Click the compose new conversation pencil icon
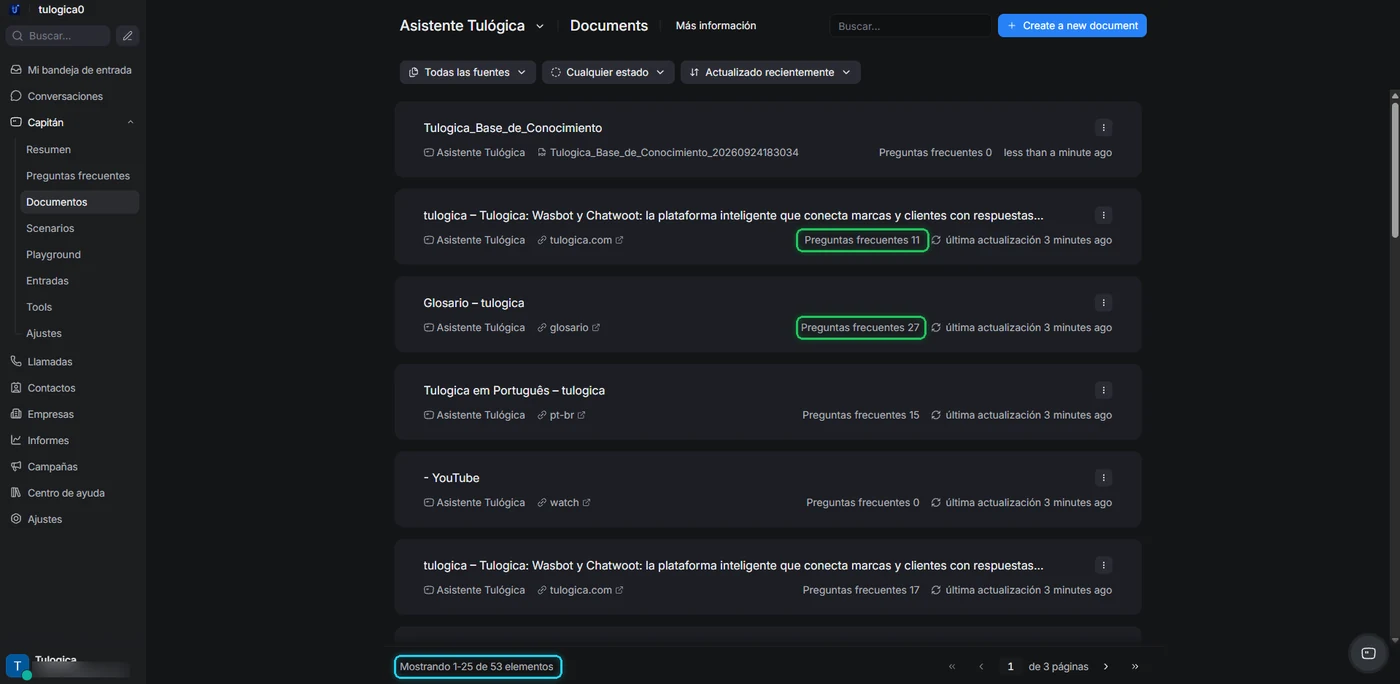 click(127, 36)
